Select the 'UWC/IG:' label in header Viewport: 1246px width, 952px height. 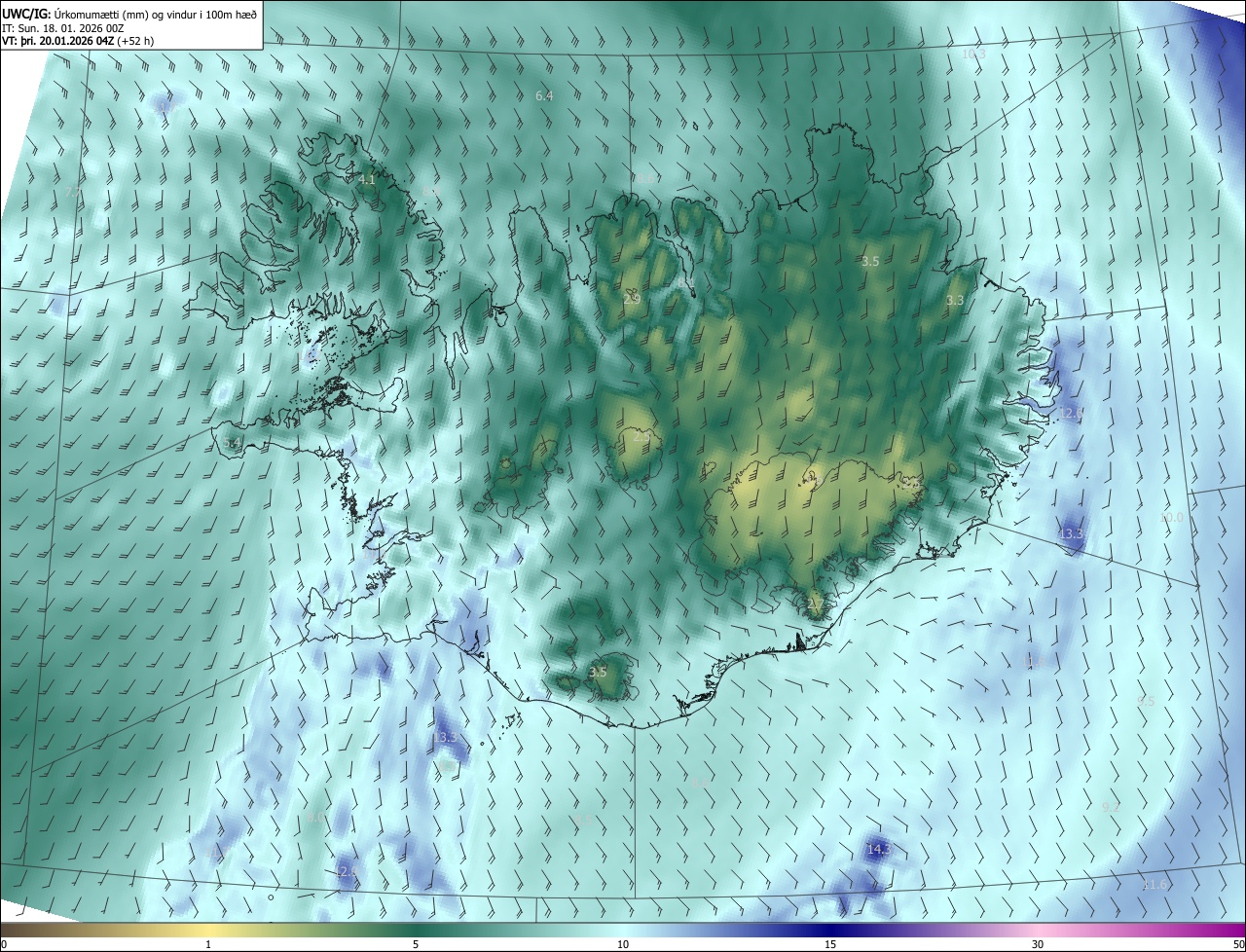coord(26,14)
